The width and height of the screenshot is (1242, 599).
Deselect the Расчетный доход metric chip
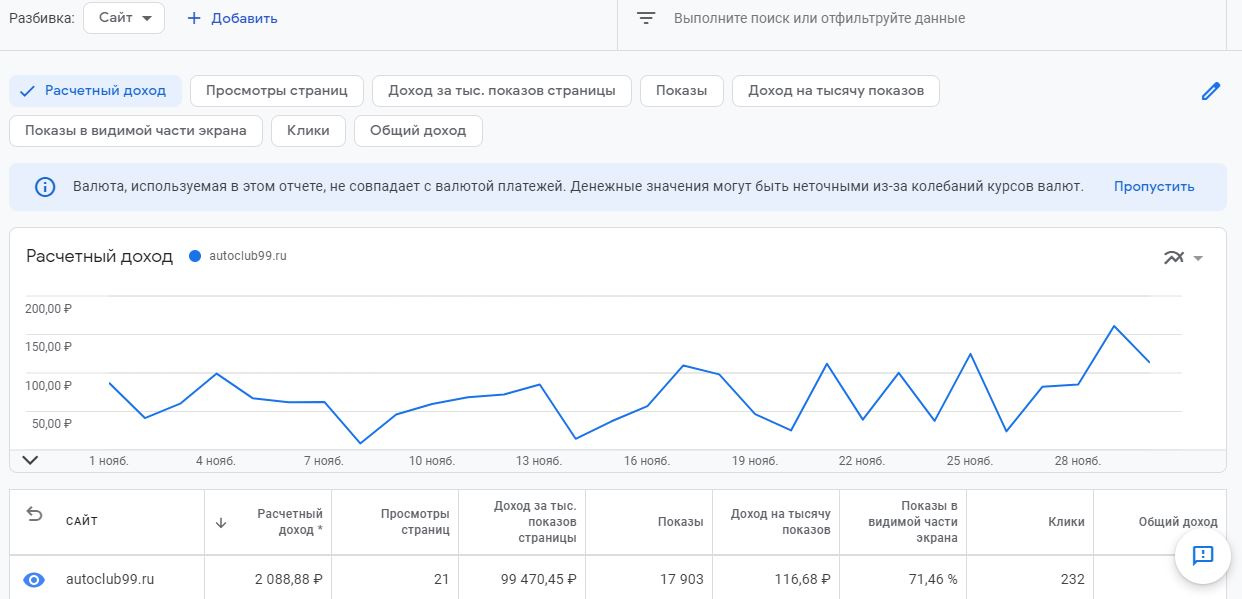coord(95,91)
